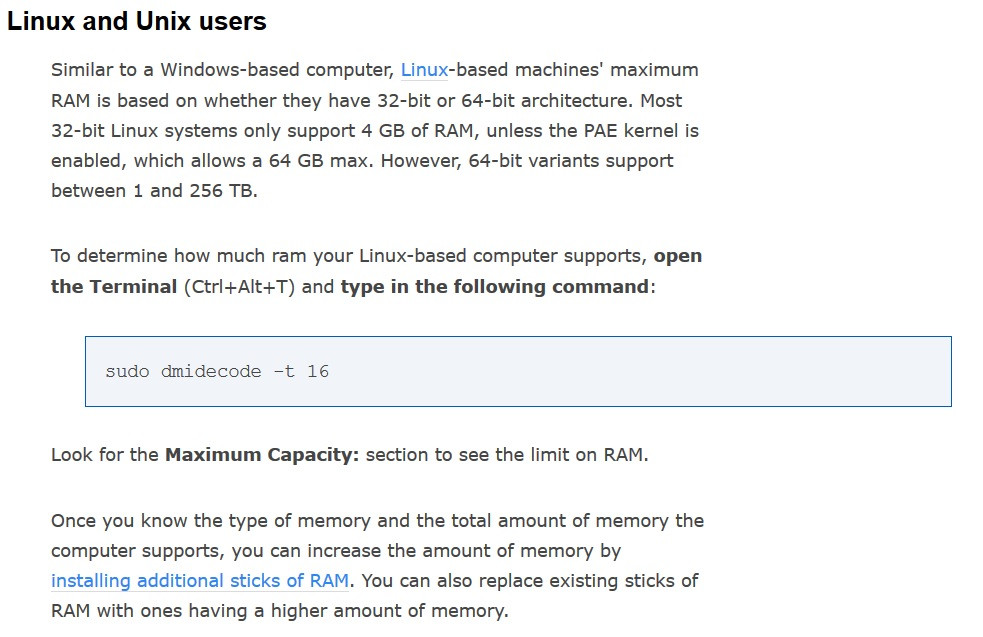Click the Linux and Unix users heading
Image resolution: width=983 pixels, height=637 pixels.
click(x=137, y=21)
